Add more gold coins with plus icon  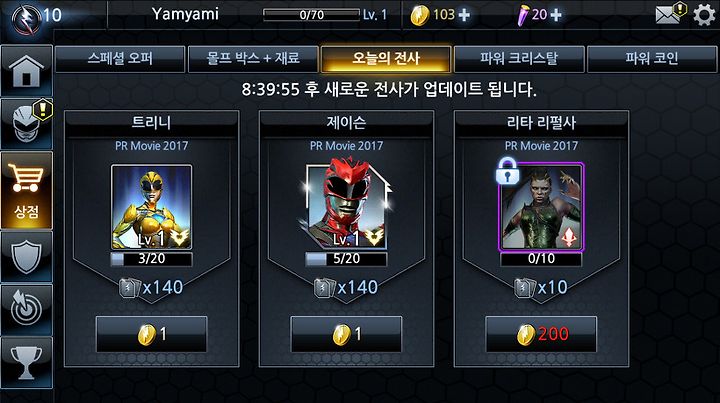(464, 15)
